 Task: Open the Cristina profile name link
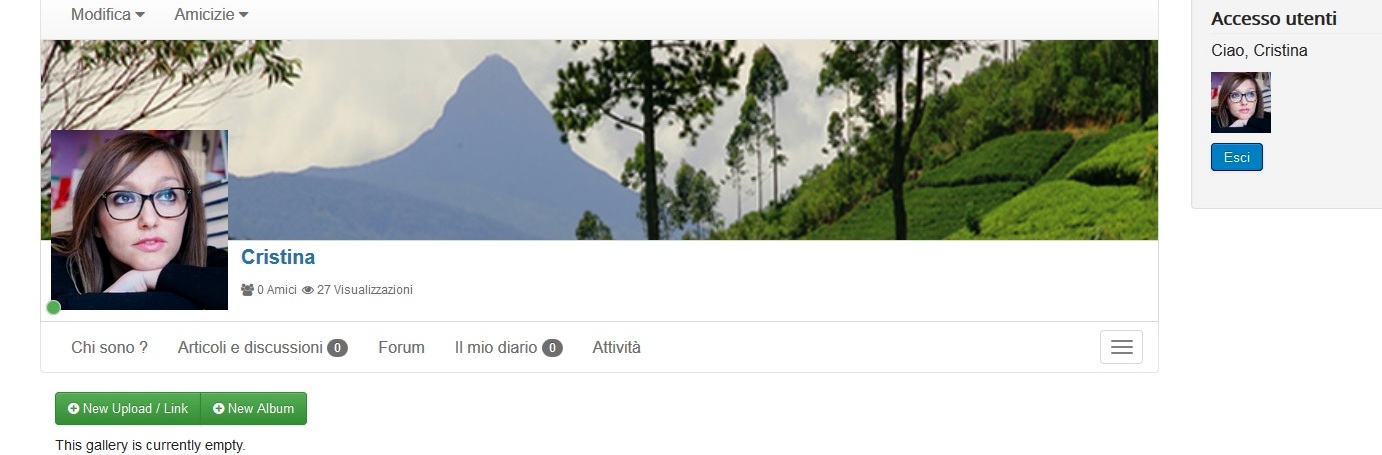[x=278, y=257]
